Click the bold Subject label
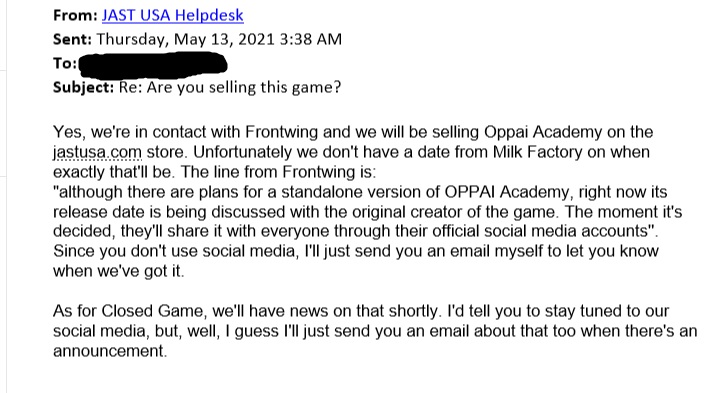Screen dimensions: 705x393 [x=84, y=87]
